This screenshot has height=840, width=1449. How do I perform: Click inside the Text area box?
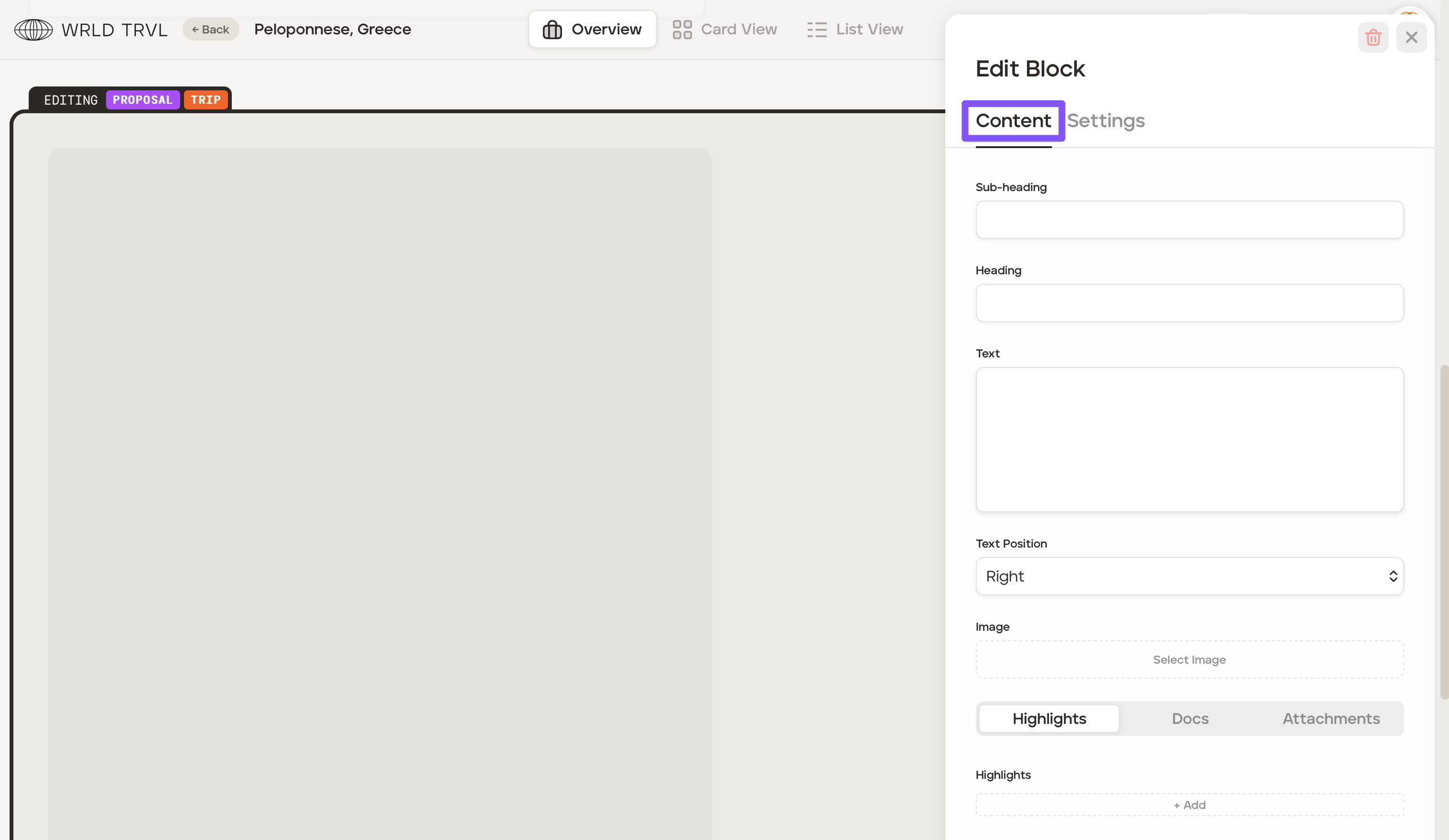click(1189, 439)
